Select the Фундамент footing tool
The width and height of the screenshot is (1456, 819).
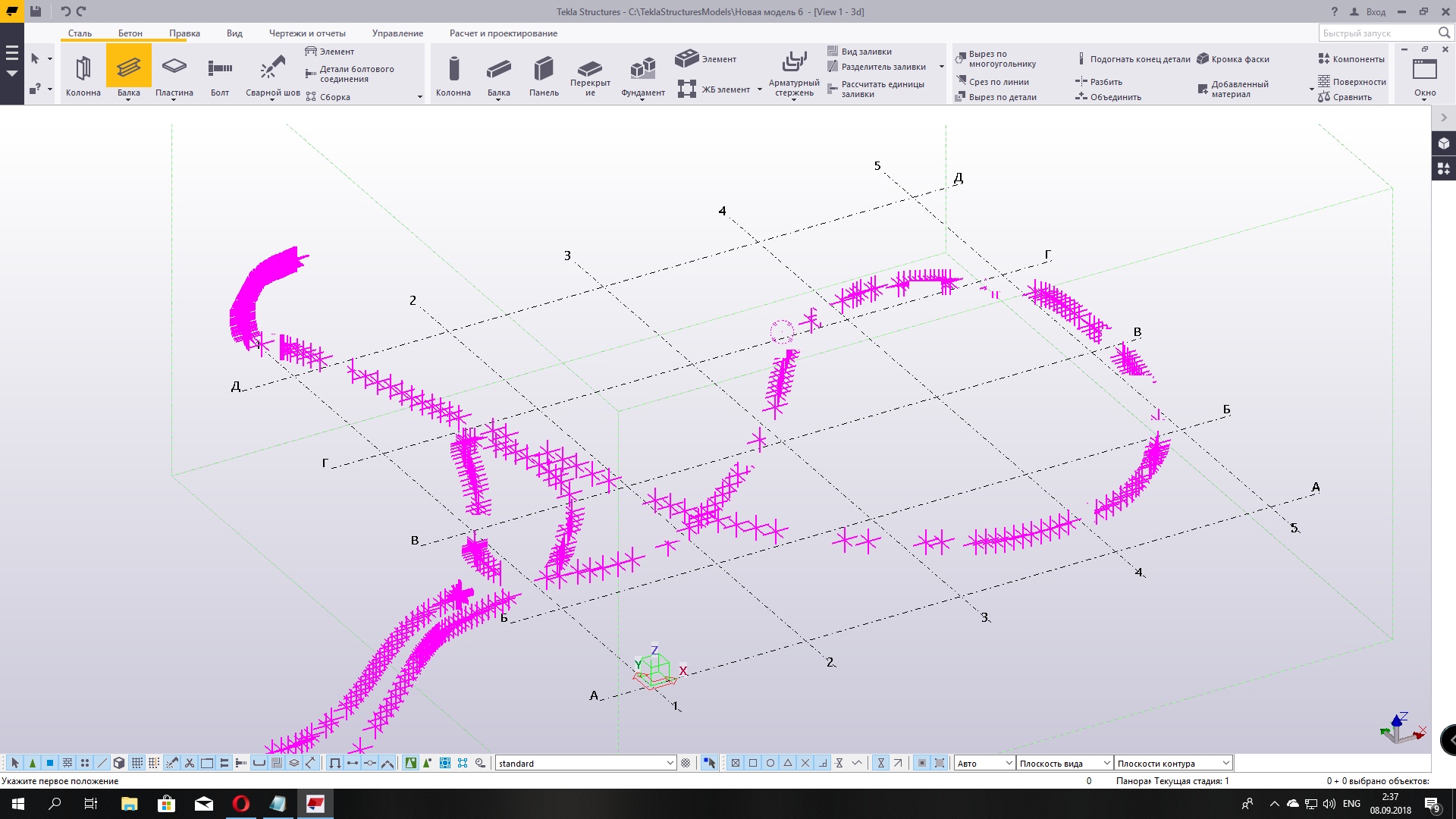pos(642,74)
